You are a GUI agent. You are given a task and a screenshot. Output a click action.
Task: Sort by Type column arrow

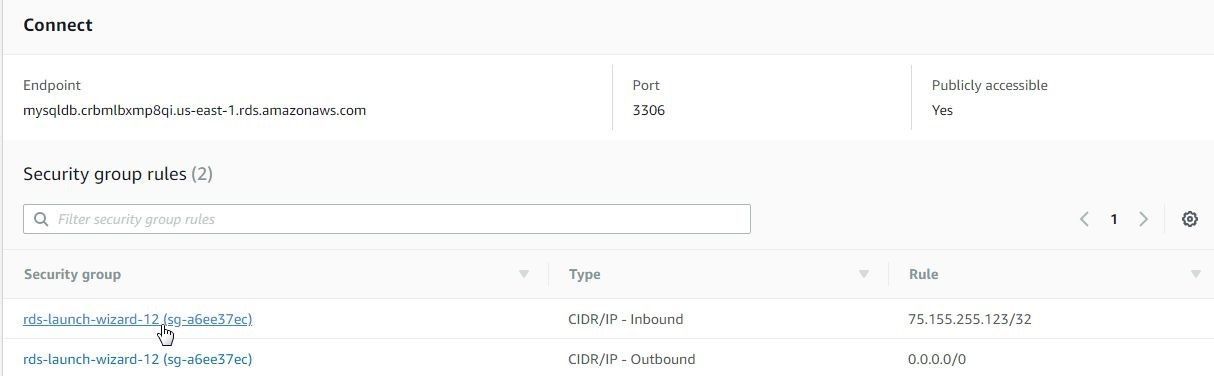click(x=863, y=274)
